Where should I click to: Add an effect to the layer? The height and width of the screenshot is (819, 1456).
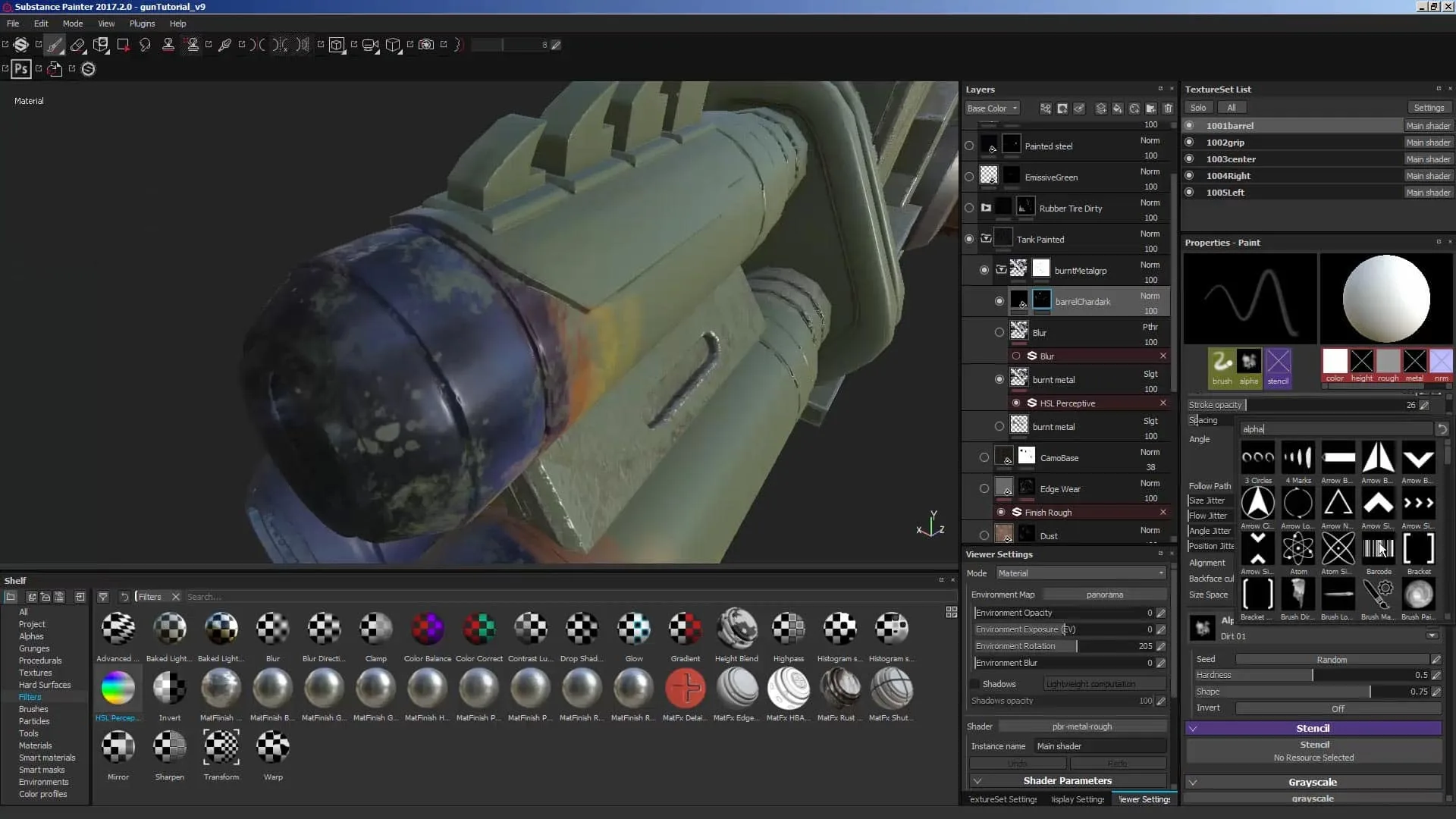click(1046, 108)
